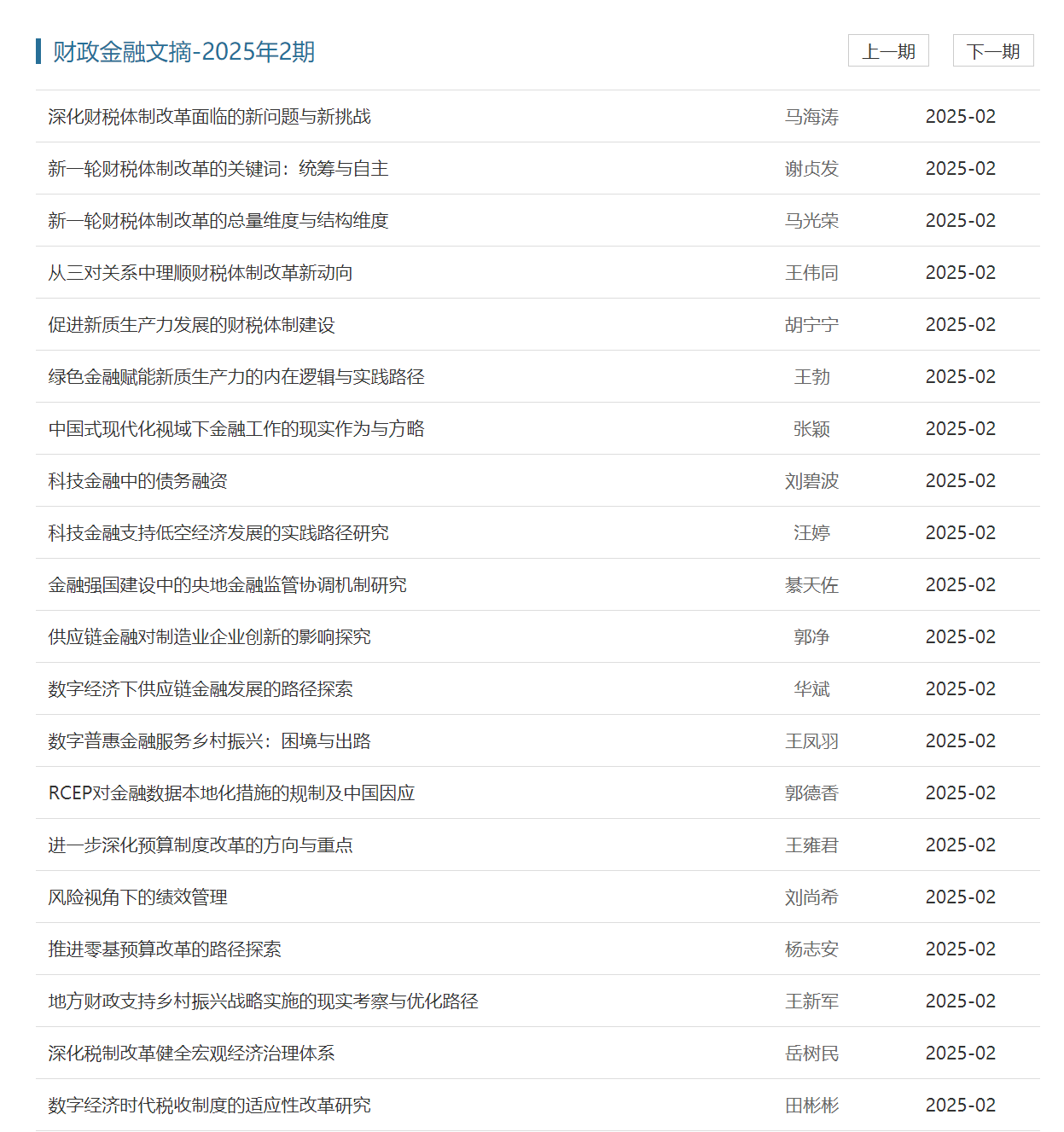Open article 进一步深化预算制度改革的方向与重点
This screenshot has width=1064, height=1132.
click(x=200, y=845)
